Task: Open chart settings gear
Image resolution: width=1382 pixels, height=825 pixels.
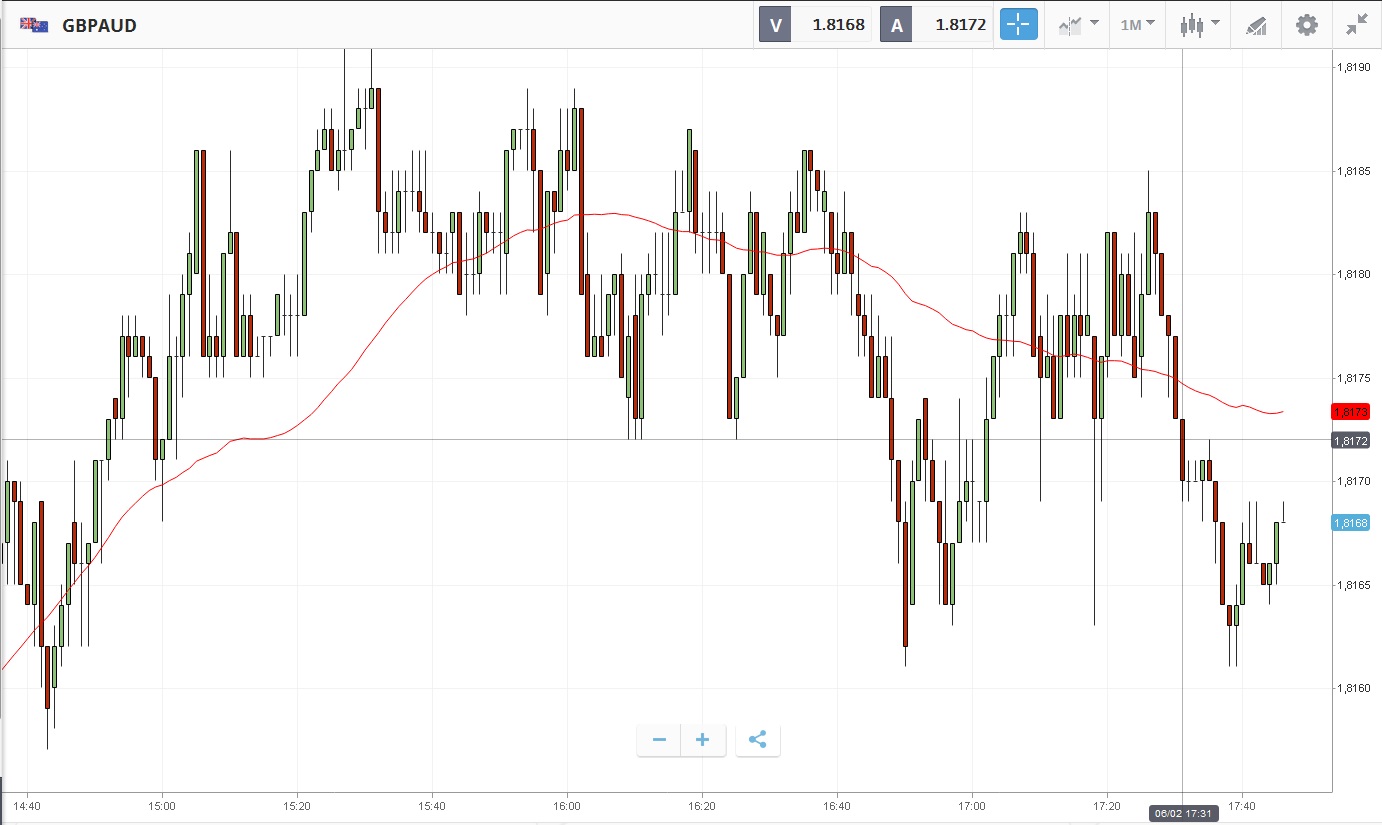Action: 1307,25
